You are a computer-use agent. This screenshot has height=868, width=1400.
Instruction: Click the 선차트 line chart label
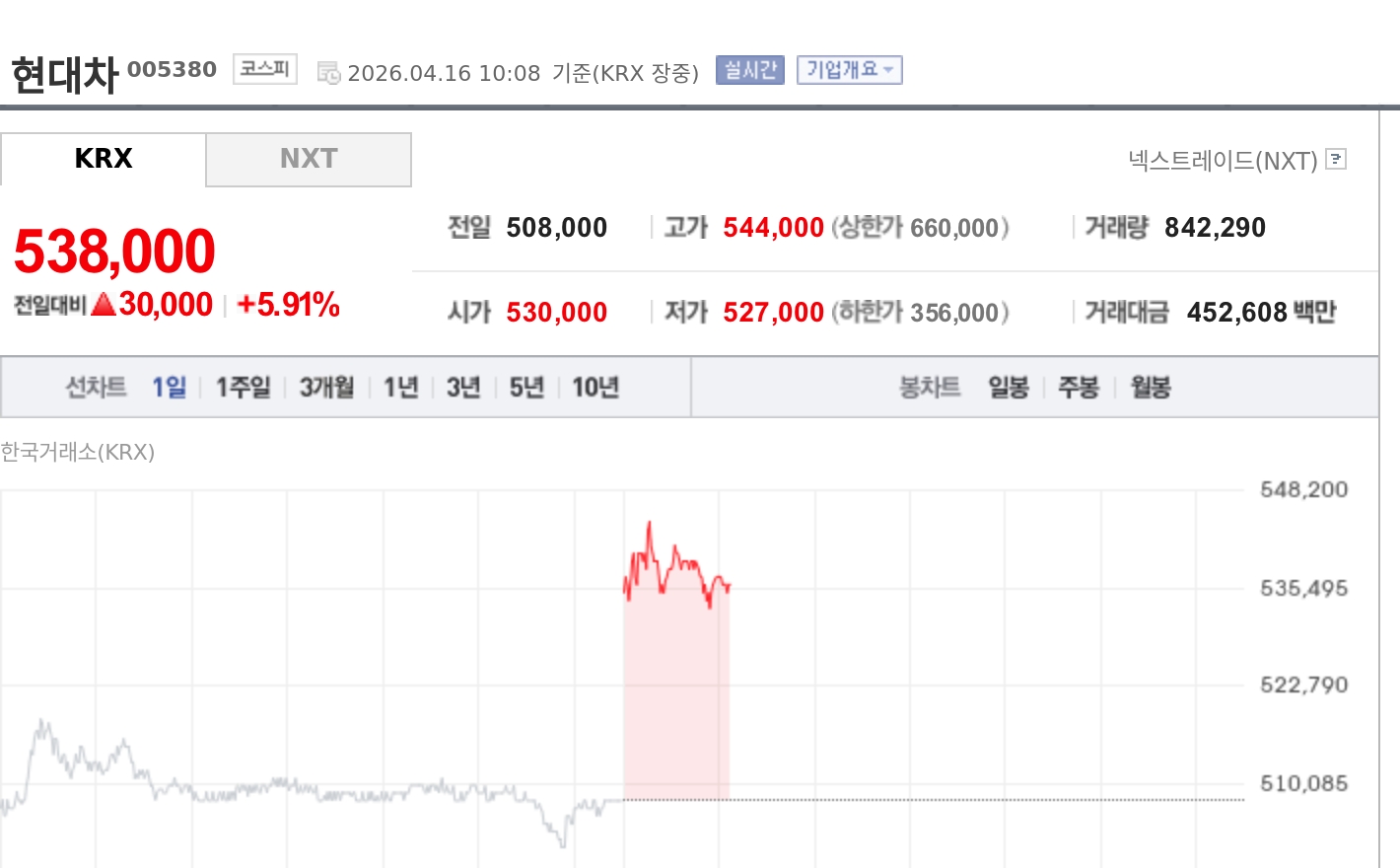95,388
